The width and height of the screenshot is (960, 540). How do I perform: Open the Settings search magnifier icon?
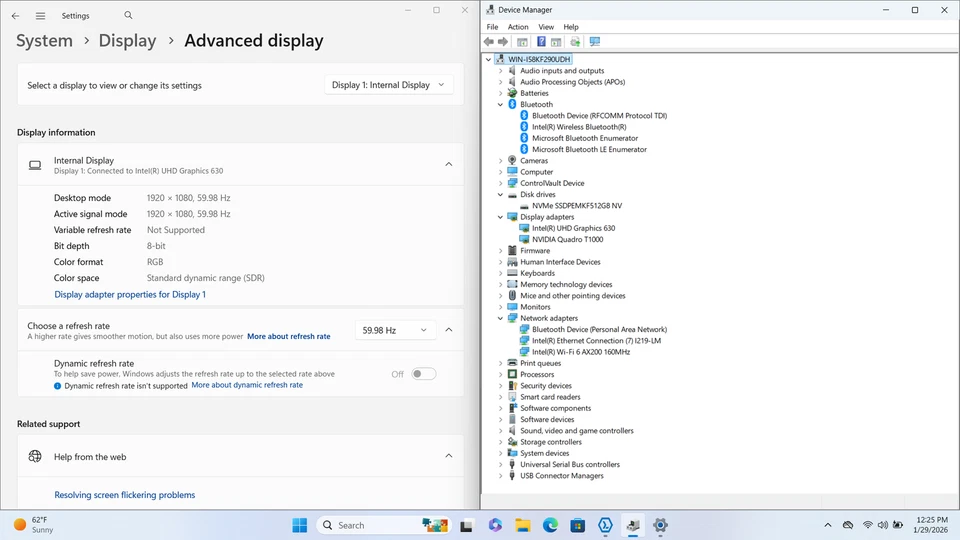point(128,16)
